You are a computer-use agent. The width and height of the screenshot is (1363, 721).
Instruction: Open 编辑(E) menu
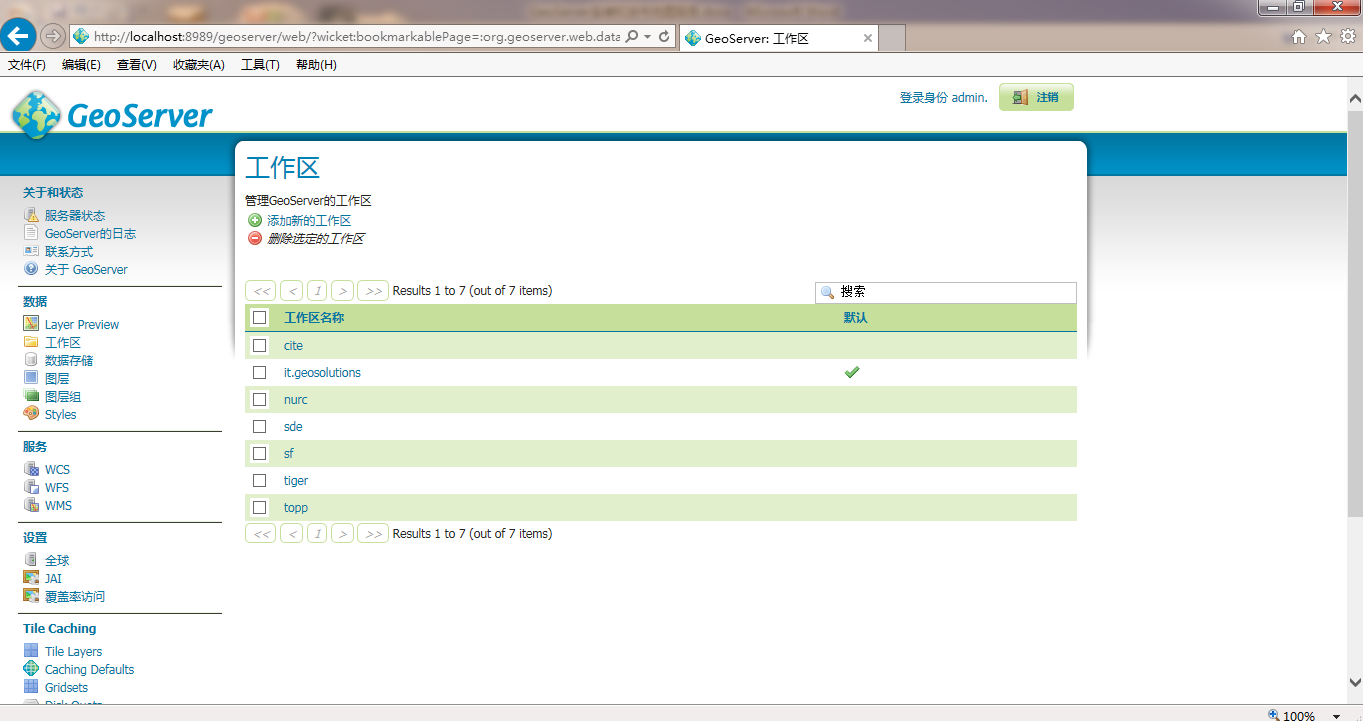81,65
